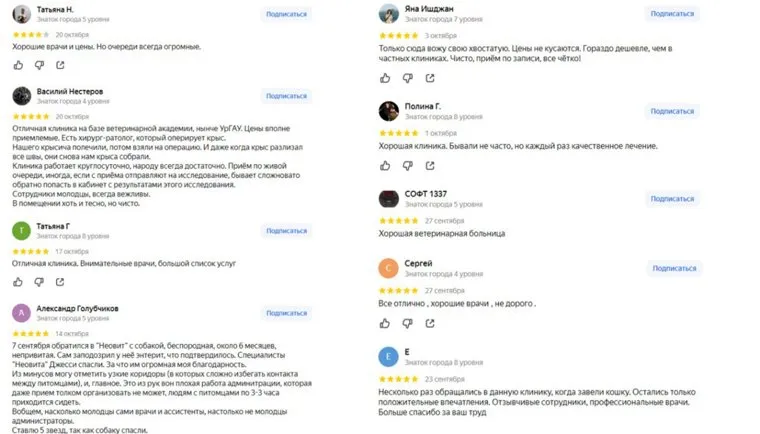Open Яна Ишджан's profile name link
The image size is (760, 434).
pyautogui.click(x=431, y=8)
